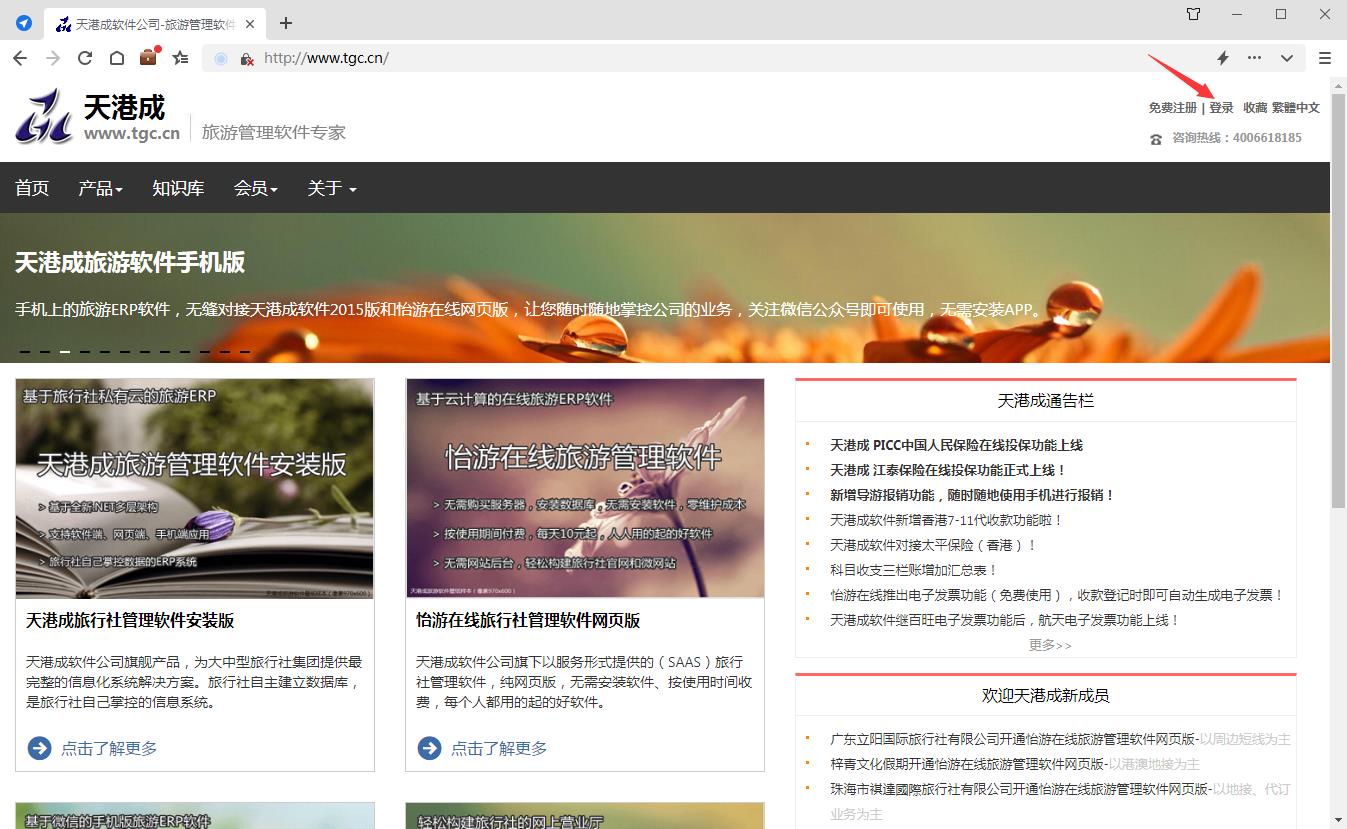Click the 旅游管理软件专家 slogan text
The height and width of the screenshot is (829, 1347).
pyautogui.click(x=274, y=132)
